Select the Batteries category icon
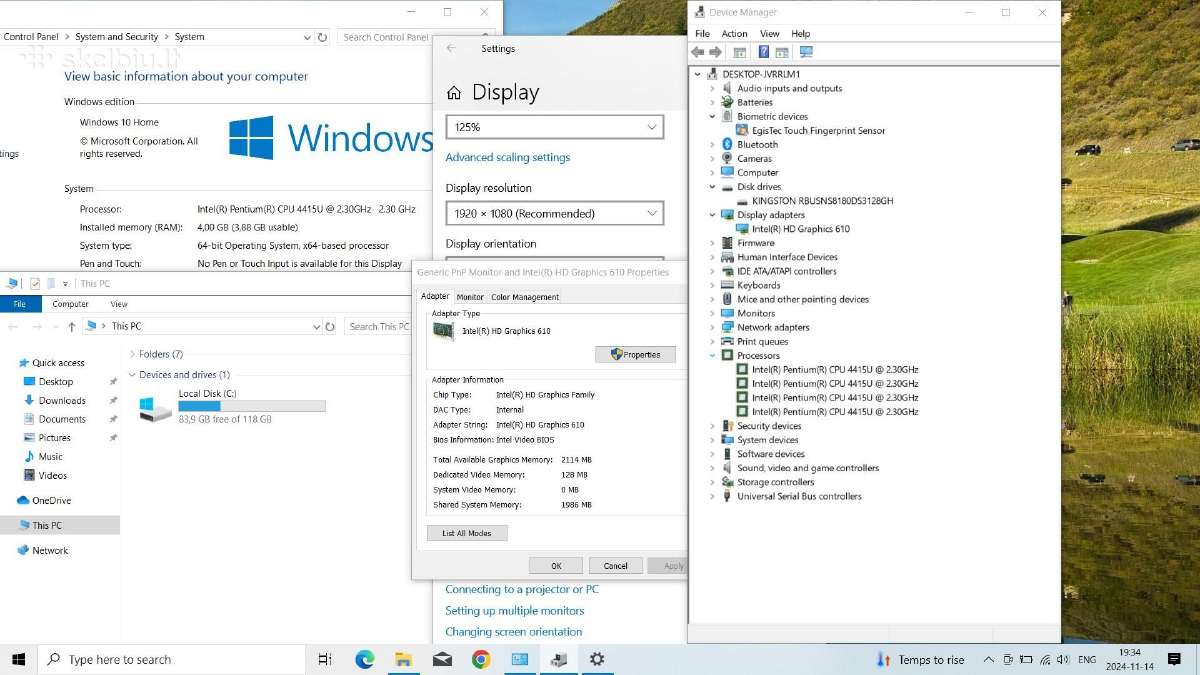 point(727,102)
